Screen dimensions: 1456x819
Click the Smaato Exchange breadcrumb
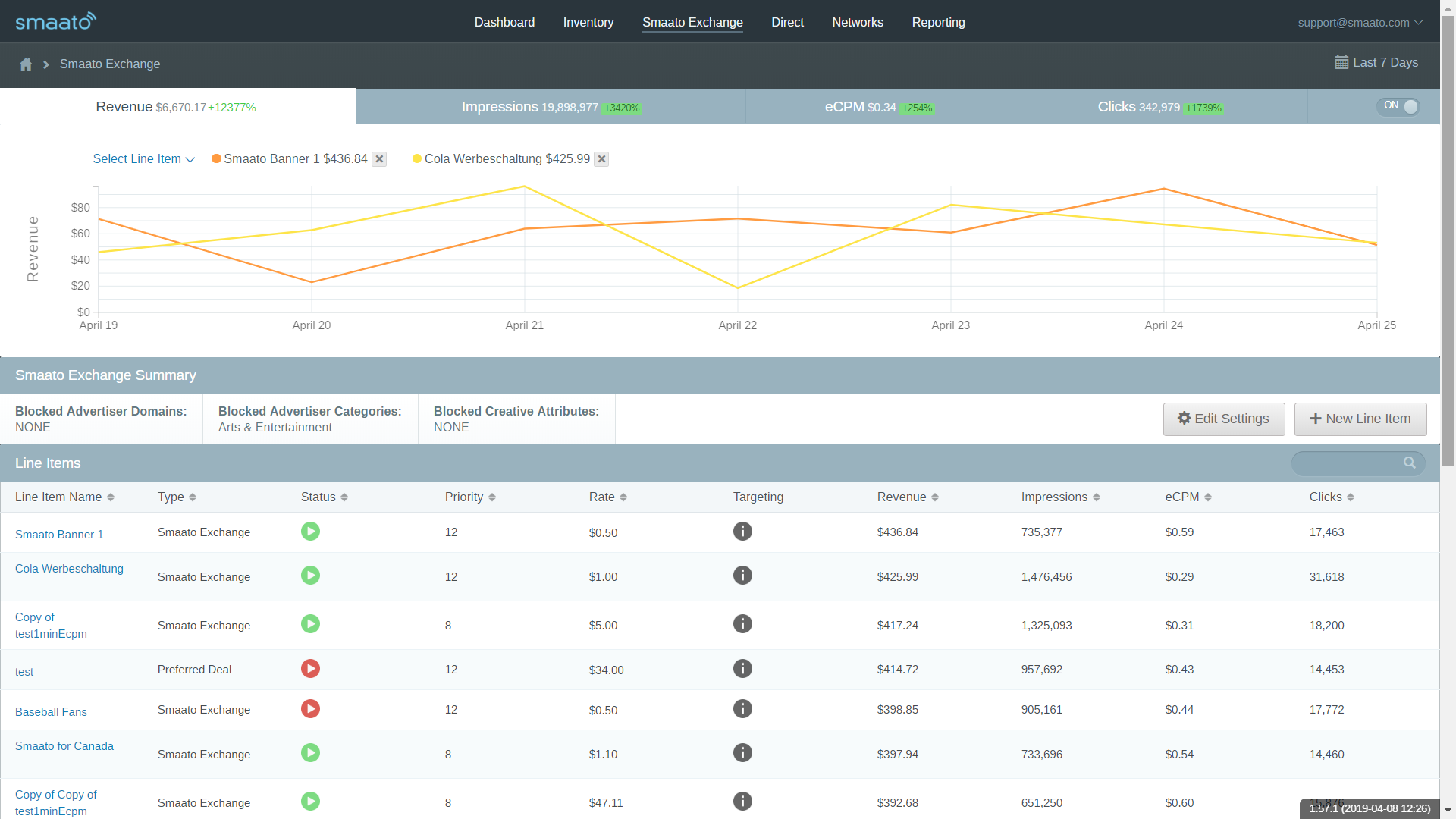110,64
